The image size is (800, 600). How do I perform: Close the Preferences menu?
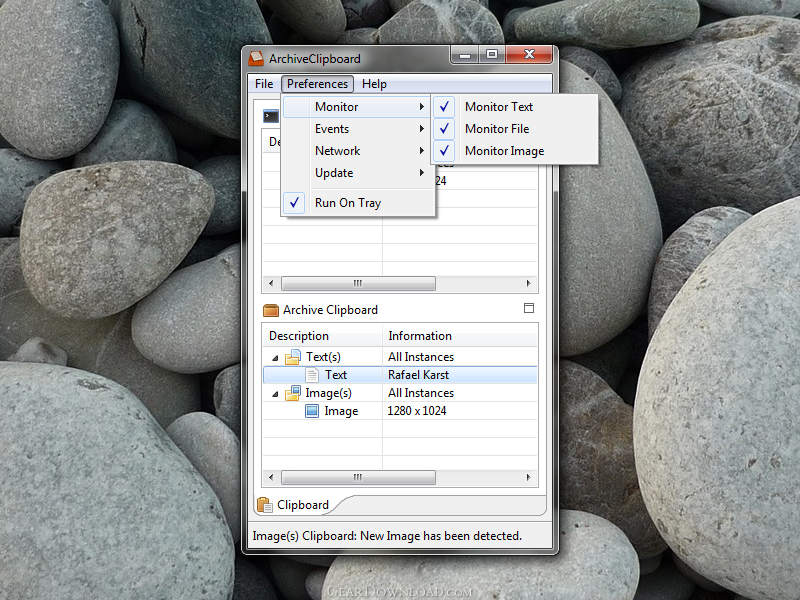point(317,84)
